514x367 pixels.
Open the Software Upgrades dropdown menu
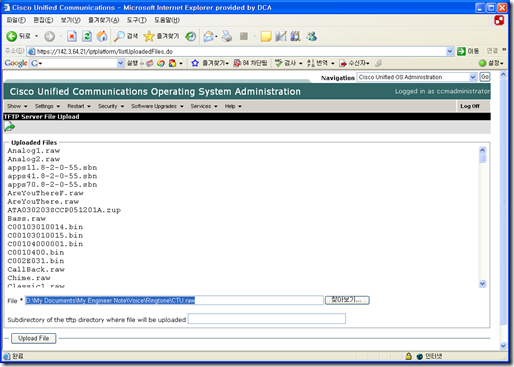157,106
